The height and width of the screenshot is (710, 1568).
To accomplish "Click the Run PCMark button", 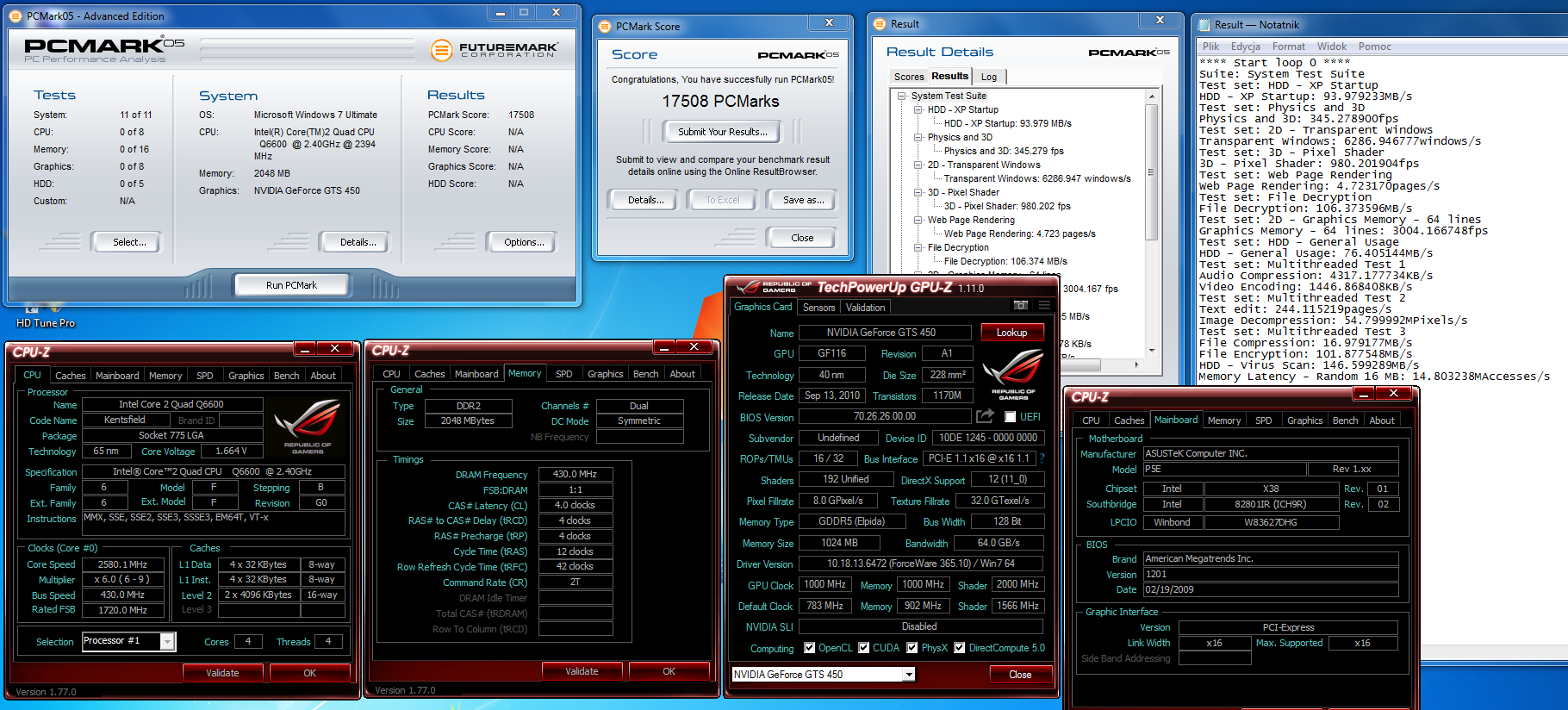I will click(x=291, y=284).
